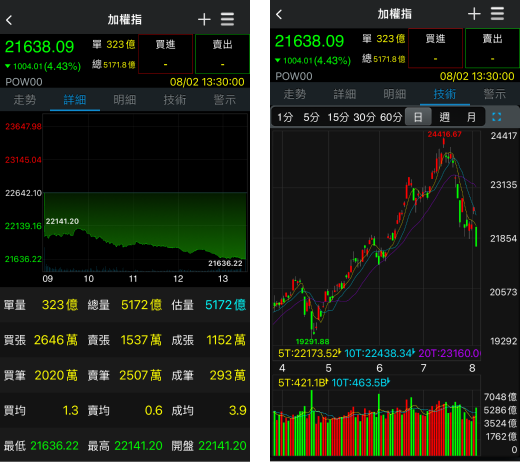Viewport: 520px width, 462px height.
Task: Tap the 21638.09 index price in the right panel
Action: (309, 41)
